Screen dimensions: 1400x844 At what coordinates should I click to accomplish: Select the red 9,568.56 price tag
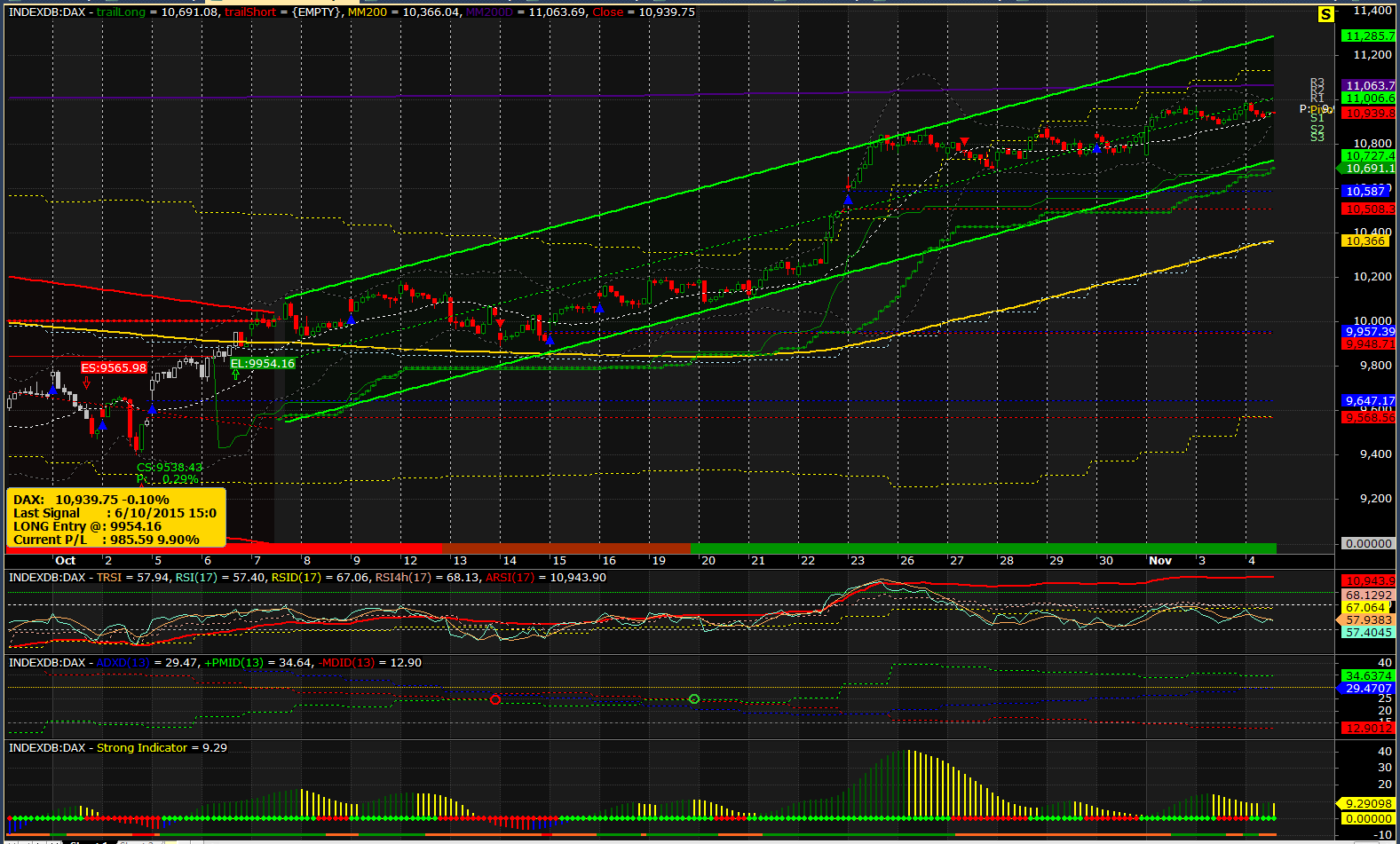1369,418
